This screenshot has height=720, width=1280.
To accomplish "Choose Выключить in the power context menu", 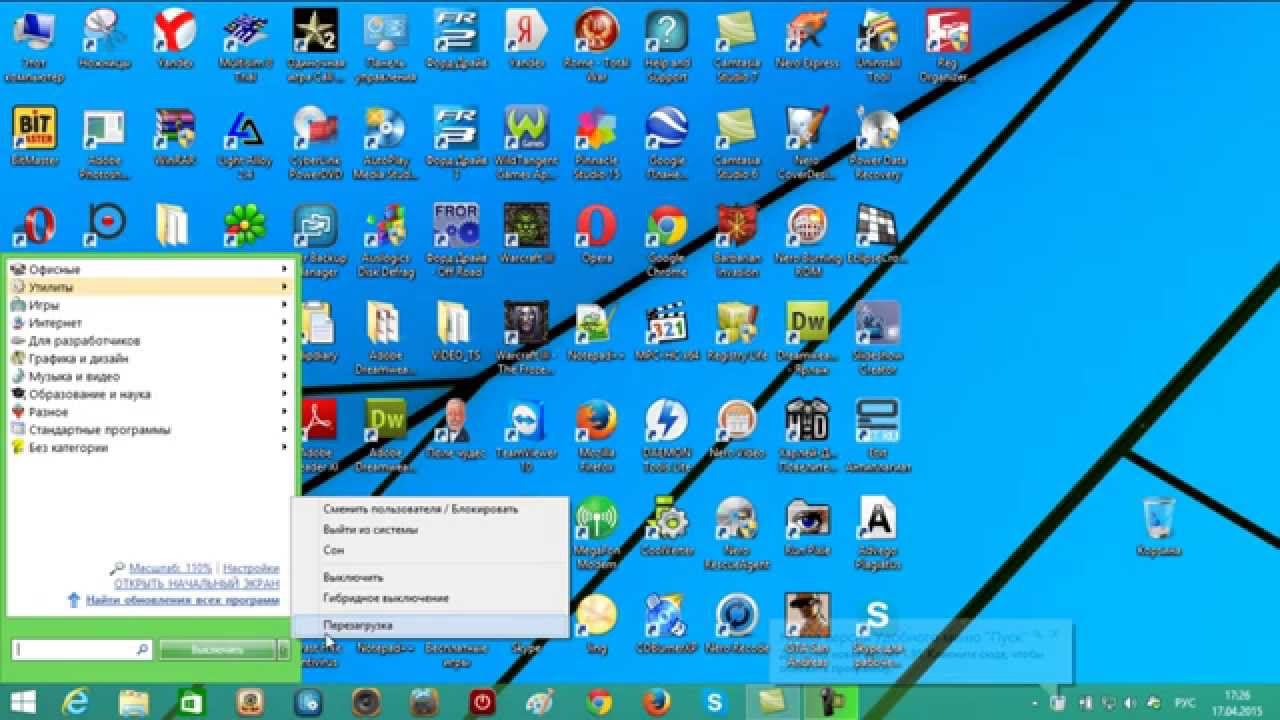I will 430,577.
